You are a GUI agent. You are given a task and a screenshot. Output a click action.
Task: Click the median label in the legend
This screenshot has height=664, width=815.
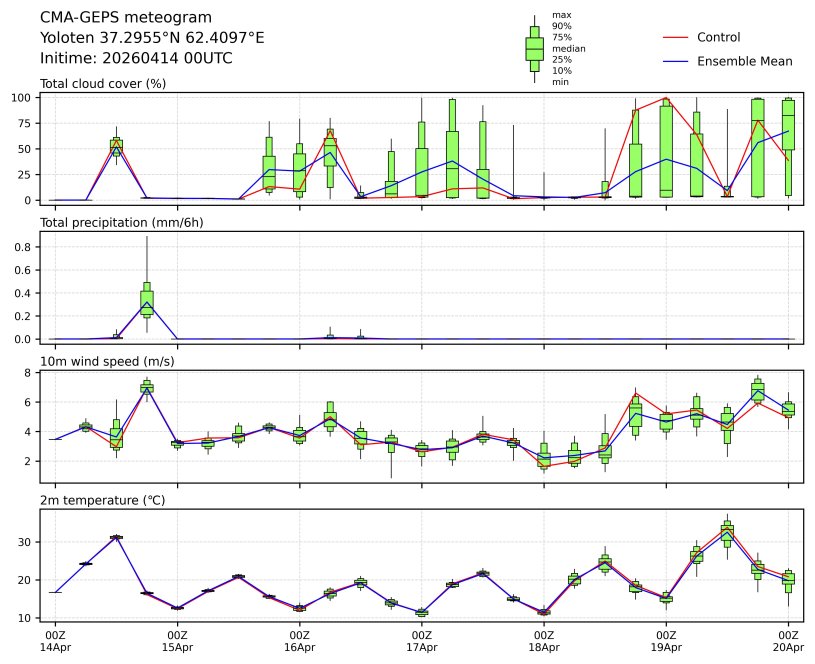coord(568,48)
